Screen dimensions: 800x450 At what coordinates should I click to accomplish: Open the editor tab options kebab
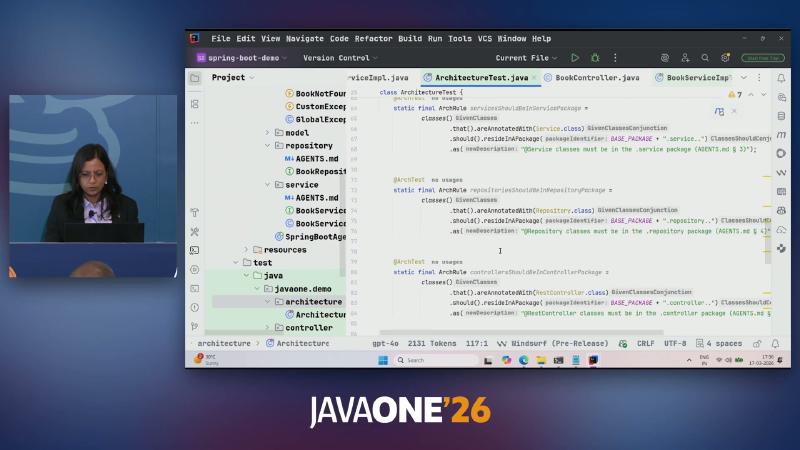click(759, 78)
